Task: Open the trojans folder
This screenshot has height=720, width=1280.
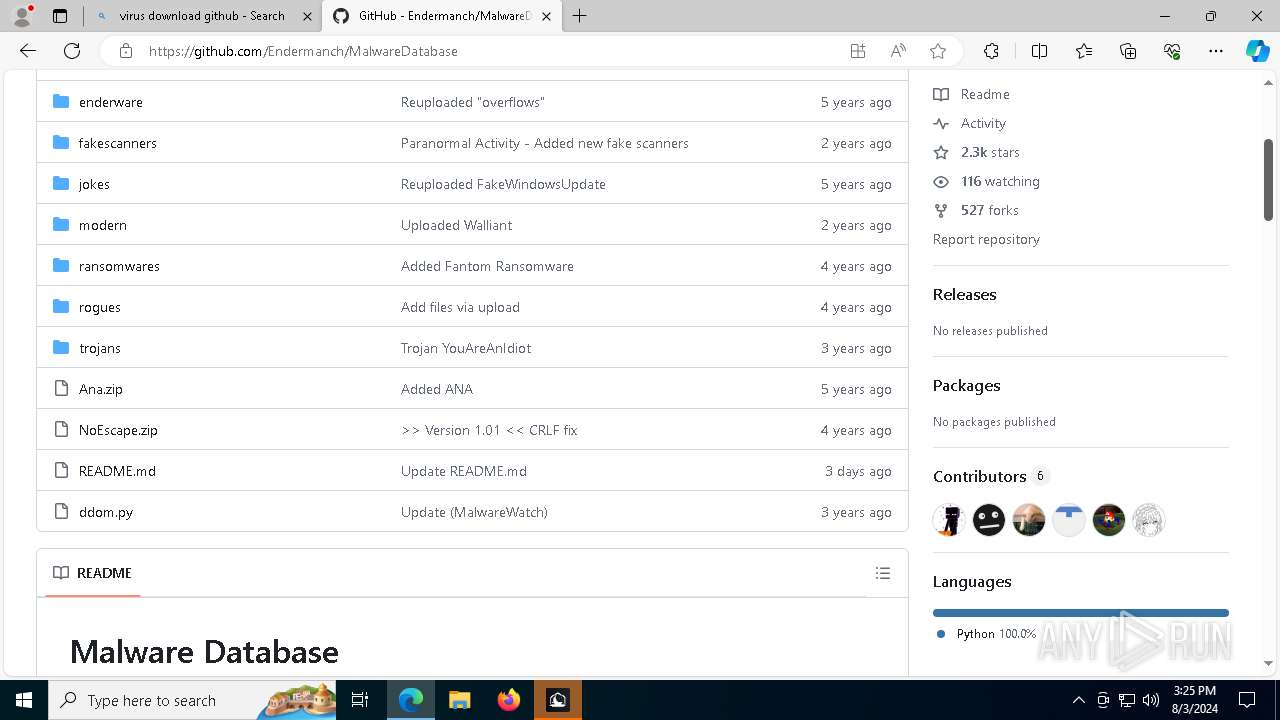Action: [x=99, y=348]
